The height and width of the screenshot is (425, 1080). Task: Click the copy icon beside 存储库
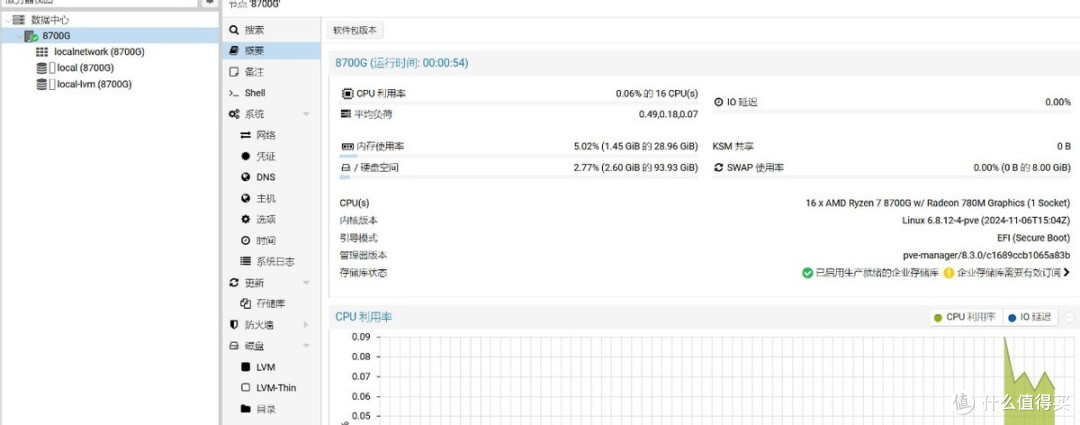(245, 303)
